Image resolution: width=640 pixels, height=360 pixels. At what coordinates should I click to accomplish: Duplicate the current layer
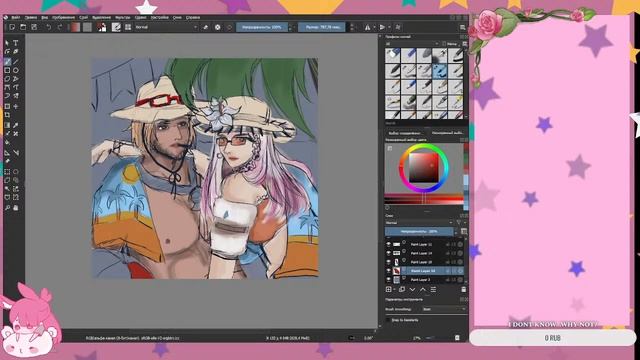(x=402, y=289)
